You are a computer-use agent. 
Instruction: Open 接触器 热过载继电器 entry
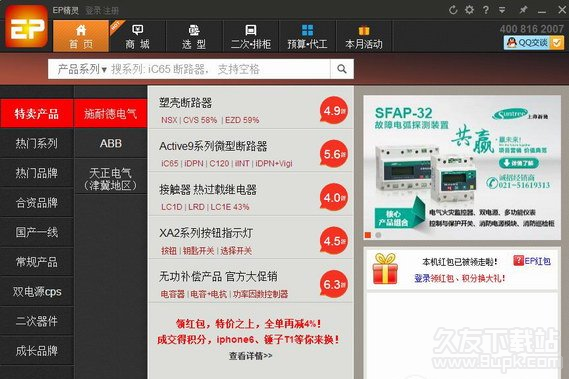(x=208, y=190)
